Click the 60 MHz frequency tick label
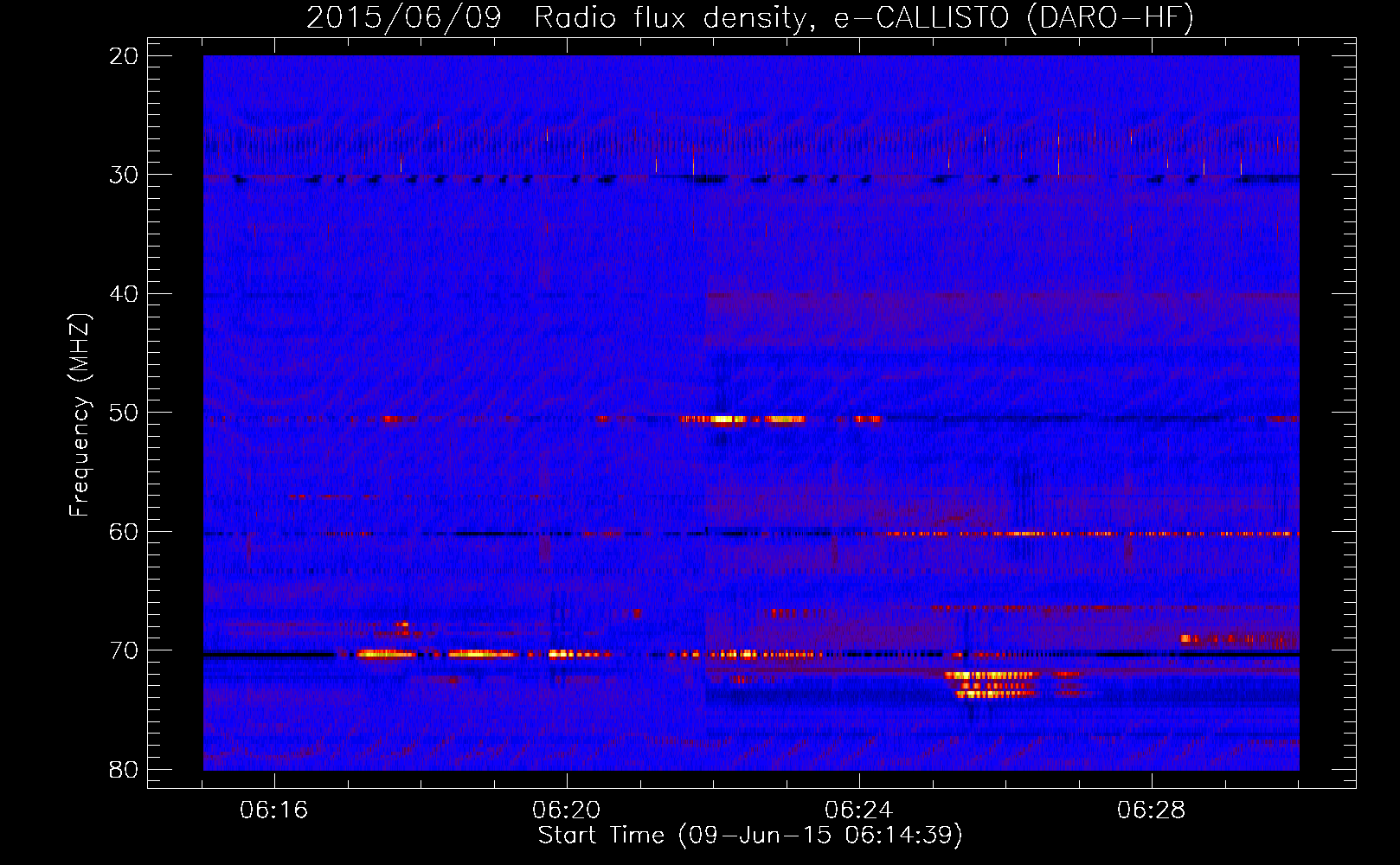This screenshot has height=865, width=1400. pyautogui.click(x=124, y=531)
